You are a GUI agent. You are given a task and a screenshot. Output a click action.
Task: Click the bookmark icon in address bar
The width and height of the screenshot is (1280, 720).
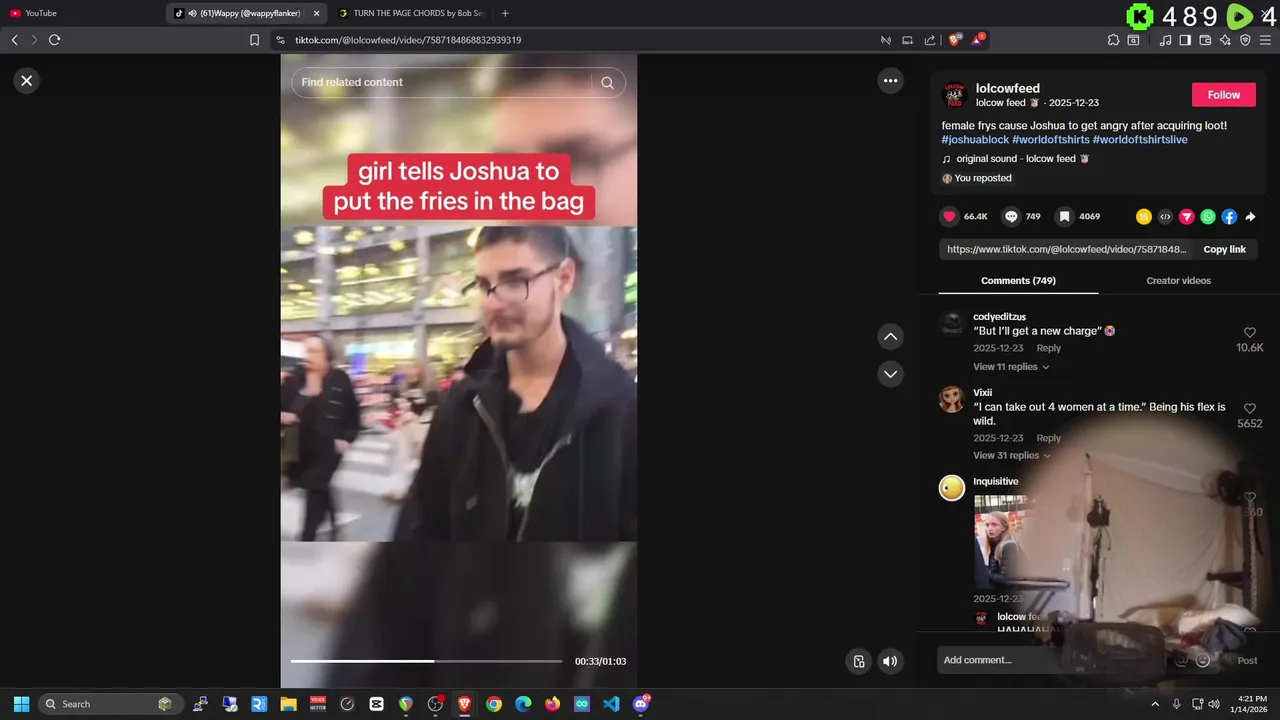[x=254, y=40]
